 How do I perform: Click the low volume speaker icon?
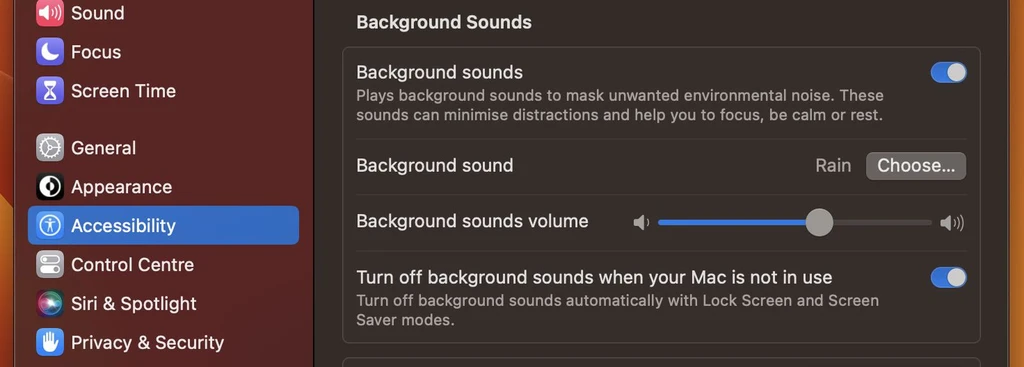coord(641,223)
